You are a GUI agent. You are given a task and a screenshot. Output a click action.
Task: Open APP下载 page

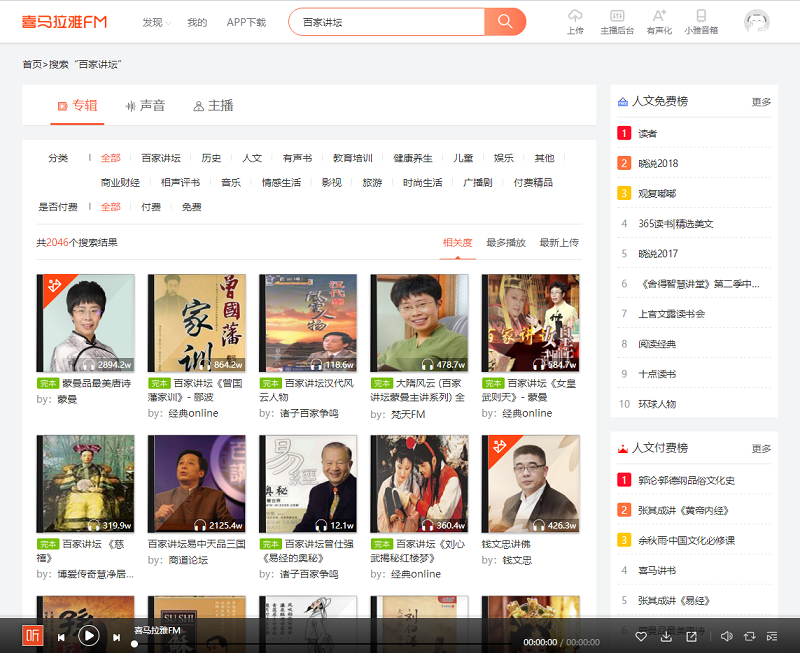(246, 22)
